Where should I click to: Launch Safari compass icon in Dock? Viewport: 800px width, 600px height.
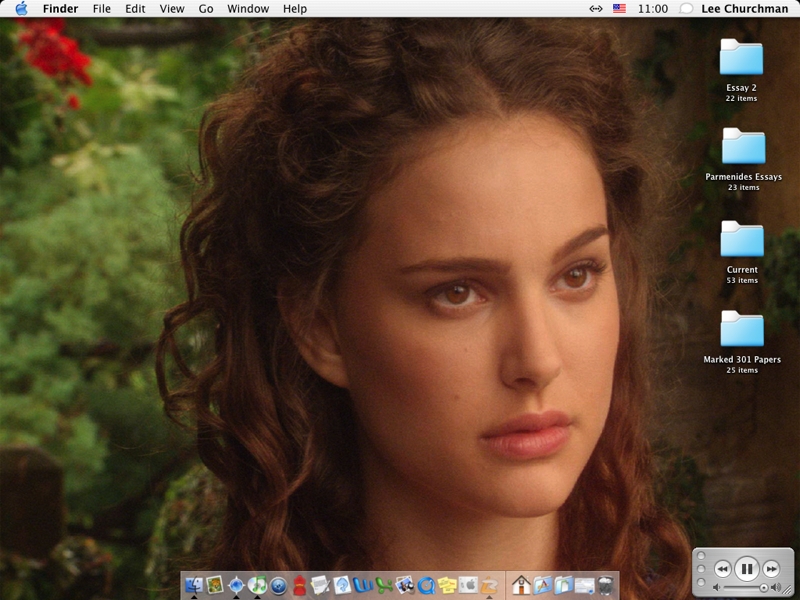237,585
